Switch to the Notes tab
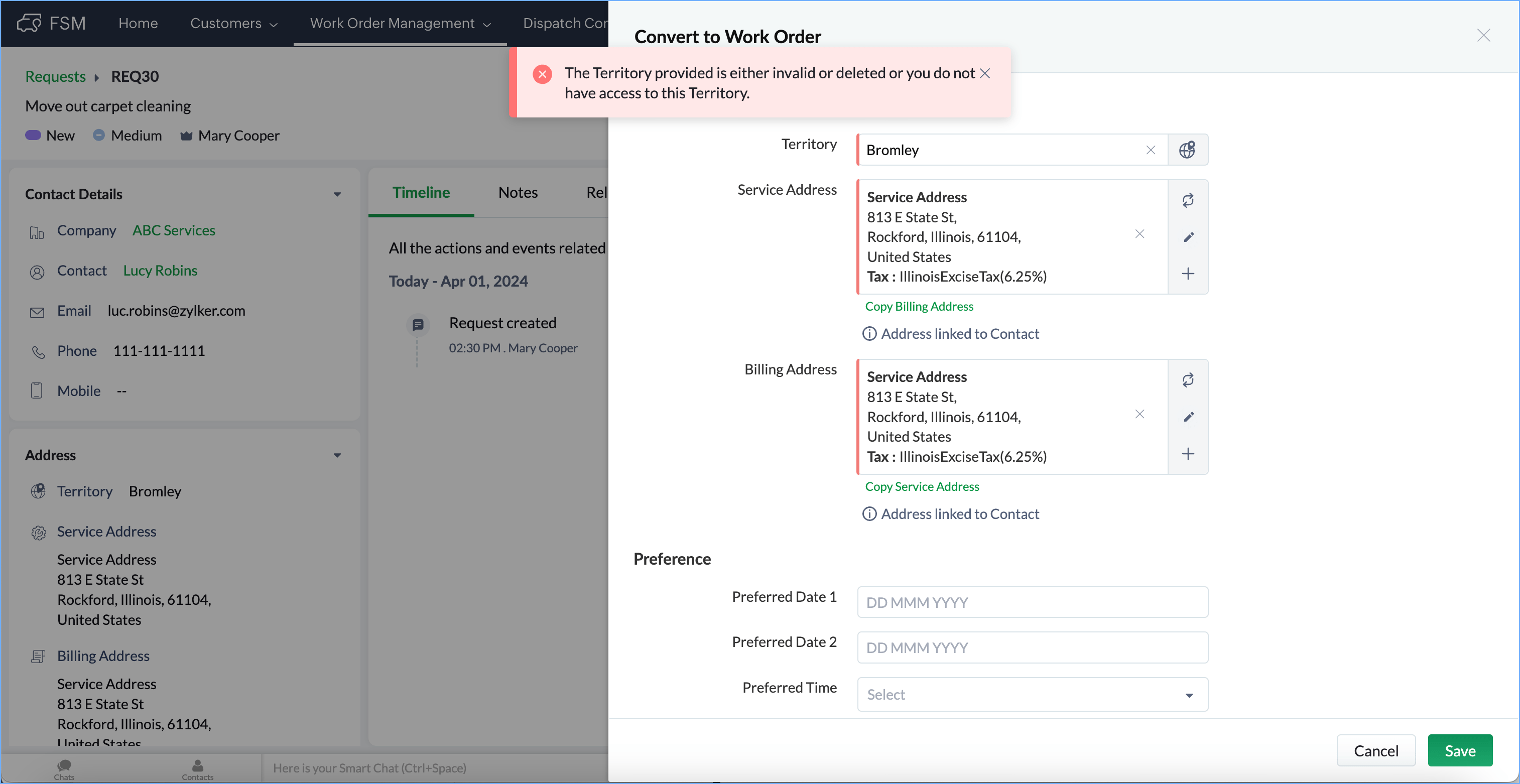This screenshot has width=1520, height=784. [x=518, y=192]
